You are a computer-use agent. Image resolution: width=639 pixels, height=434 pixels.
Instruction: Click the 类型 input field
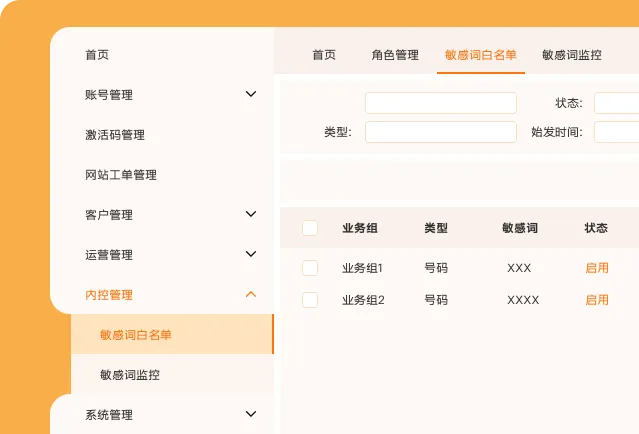[440, 132]
